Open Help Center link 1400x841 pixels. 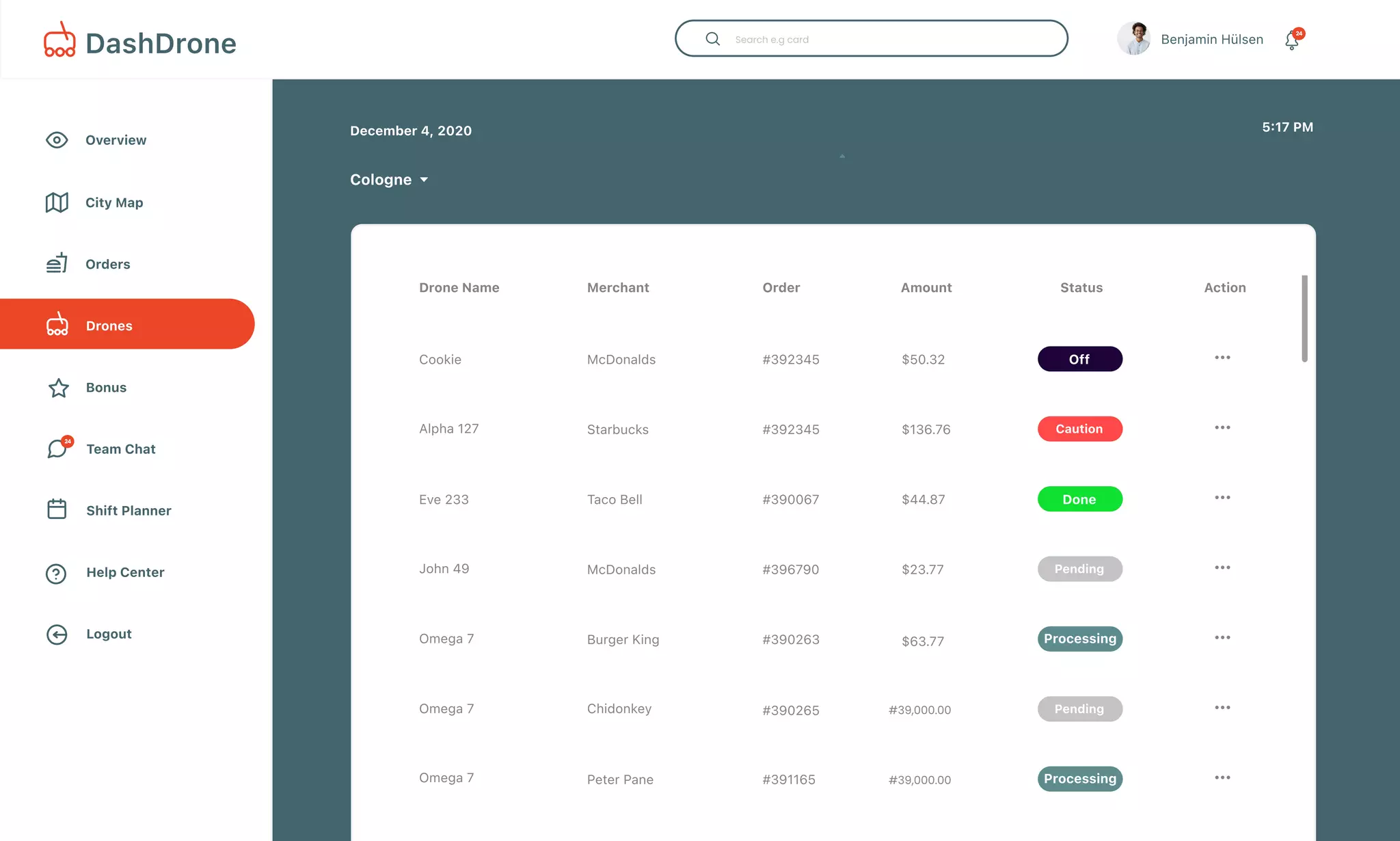127,572
